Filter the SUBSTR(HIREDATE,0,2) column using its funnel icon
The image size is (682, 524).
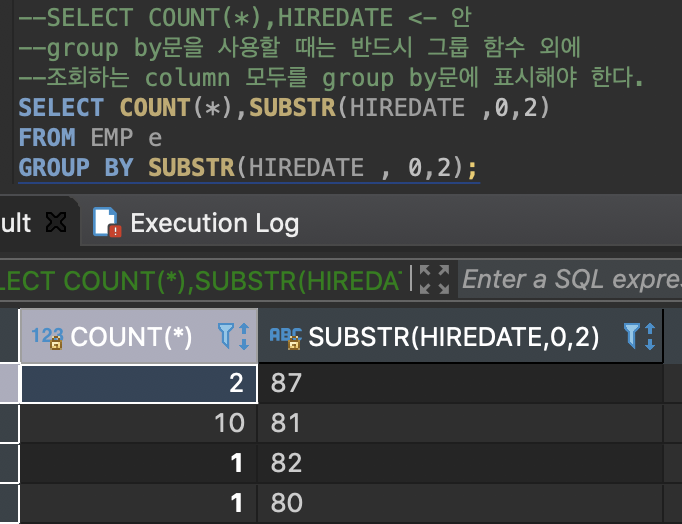point(631,336)
